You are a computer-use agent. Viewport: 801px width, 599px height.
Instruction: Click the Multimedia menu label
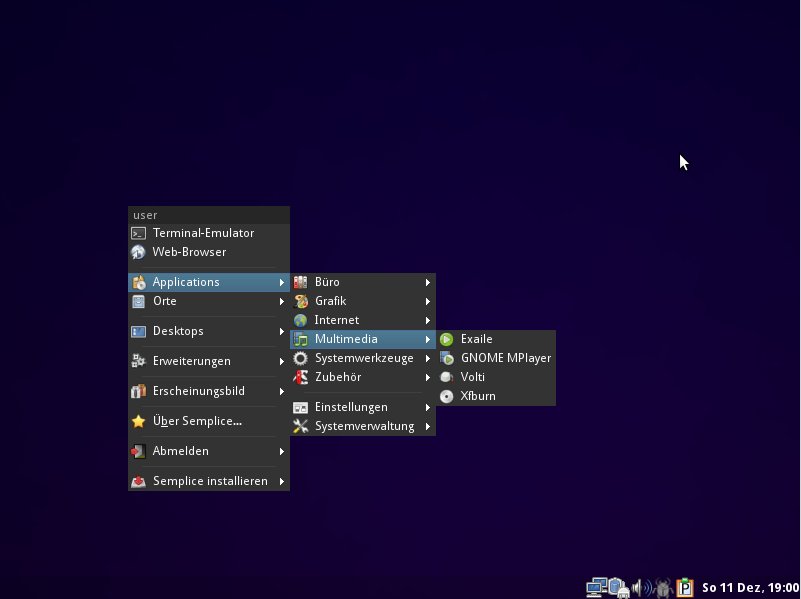point(346,339)
